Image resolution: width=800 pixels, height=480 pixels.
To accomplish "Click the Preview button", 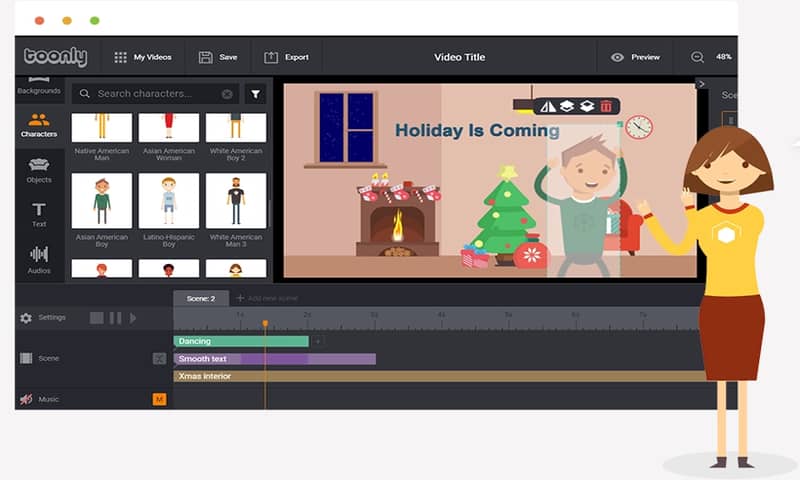I will 635,57.
